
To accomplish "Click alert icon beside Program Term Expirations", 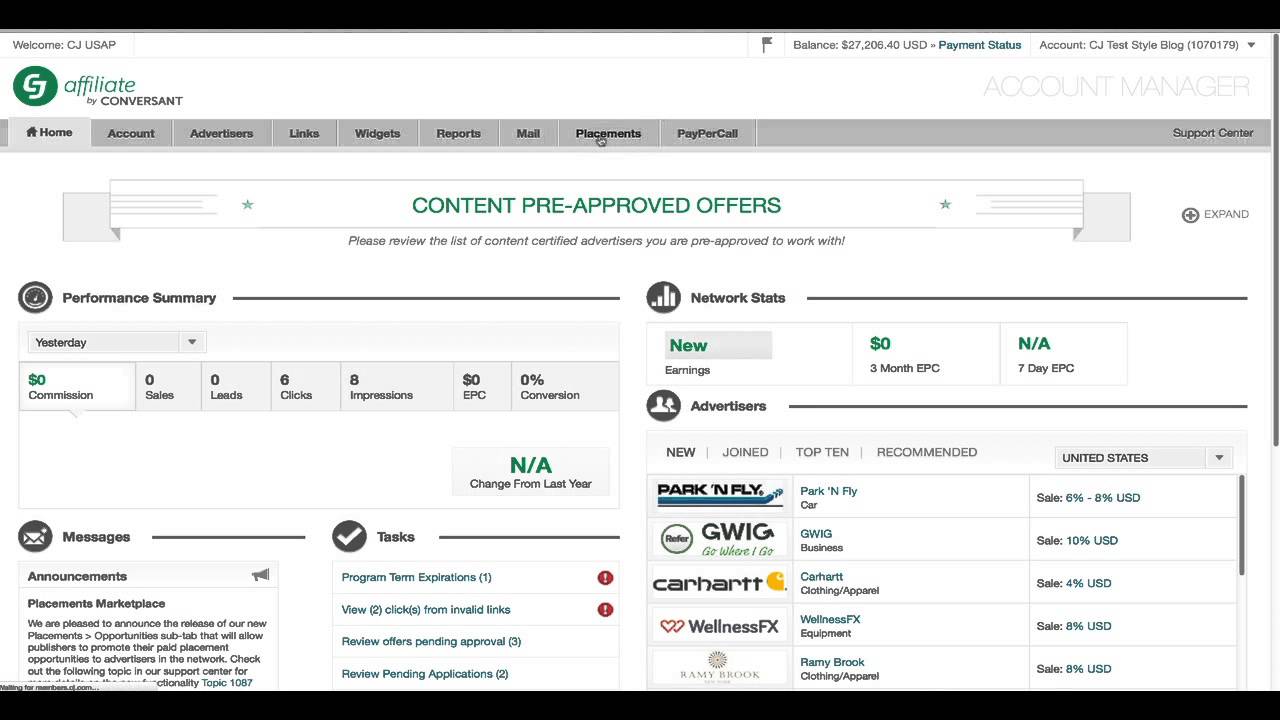I will [605, 578].
